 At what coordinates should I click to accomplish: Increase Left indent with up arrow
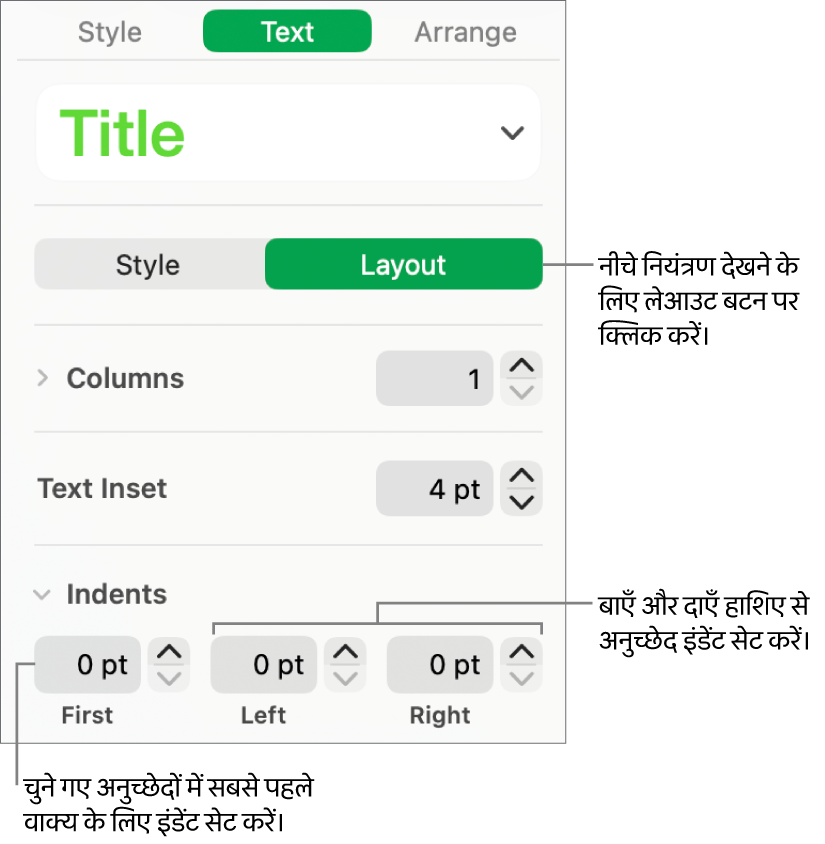coord(345,652)
